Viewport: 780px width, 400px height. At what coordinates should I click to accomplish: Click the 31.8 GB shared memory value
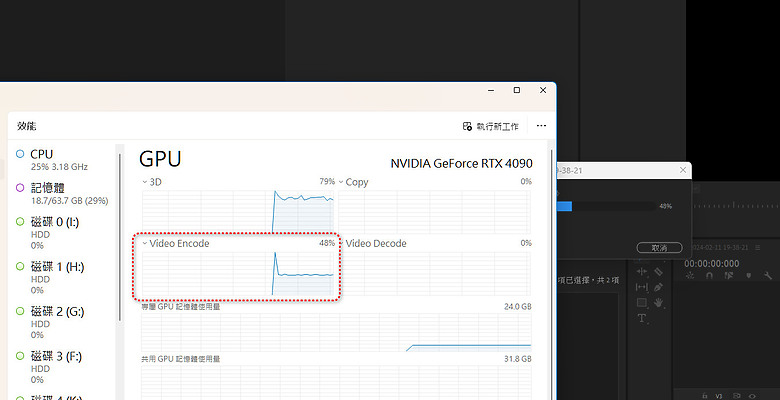click(x=517, y=359)
